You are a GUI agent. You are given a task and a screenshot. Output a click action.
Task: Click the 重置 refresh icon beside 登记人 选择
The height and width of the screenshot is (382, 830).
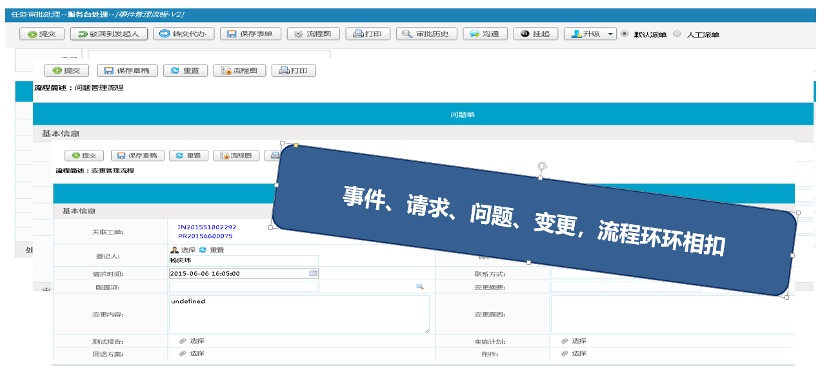[x=202, y=250]
